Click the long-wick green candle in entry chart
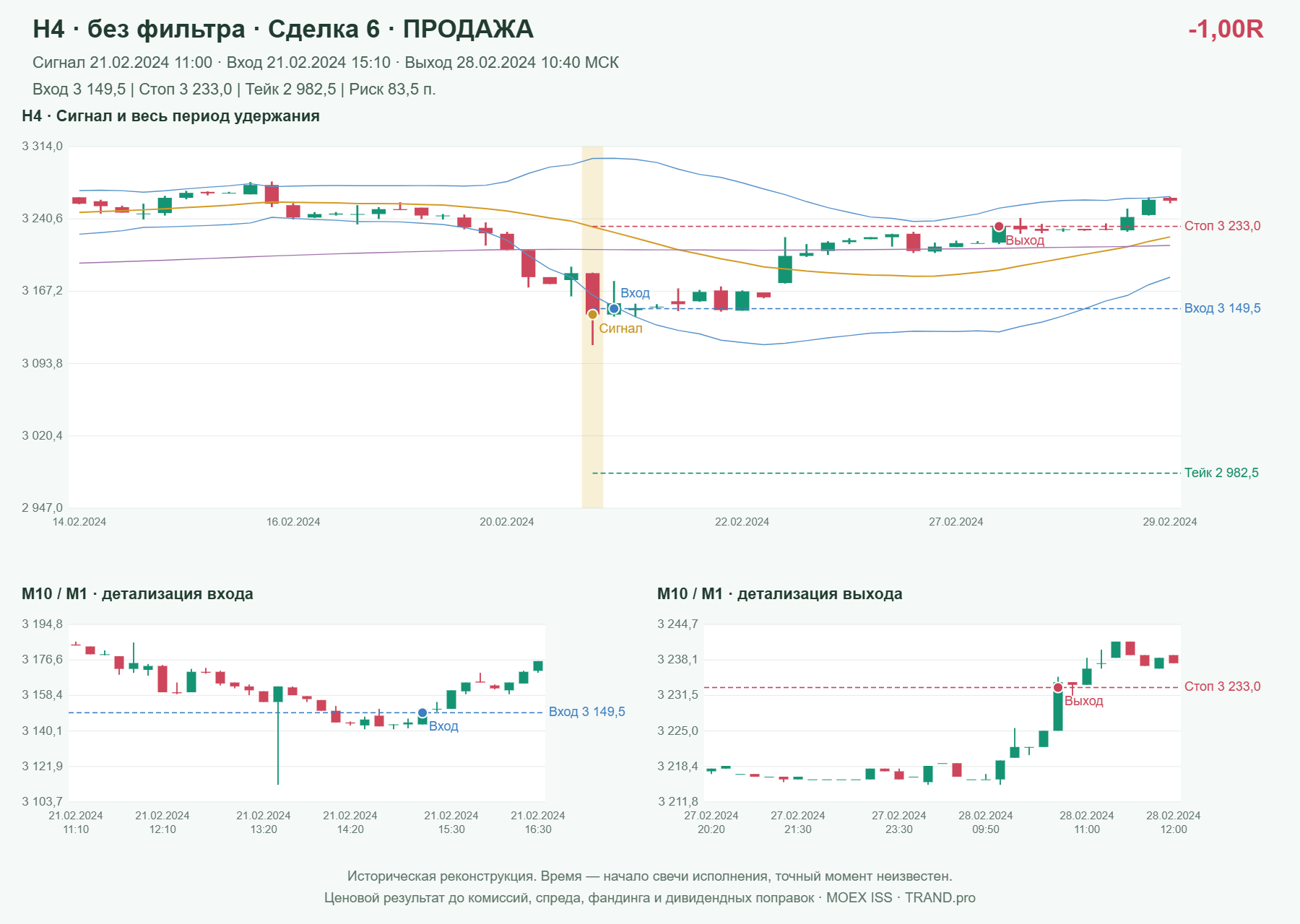 click(278, 735)
